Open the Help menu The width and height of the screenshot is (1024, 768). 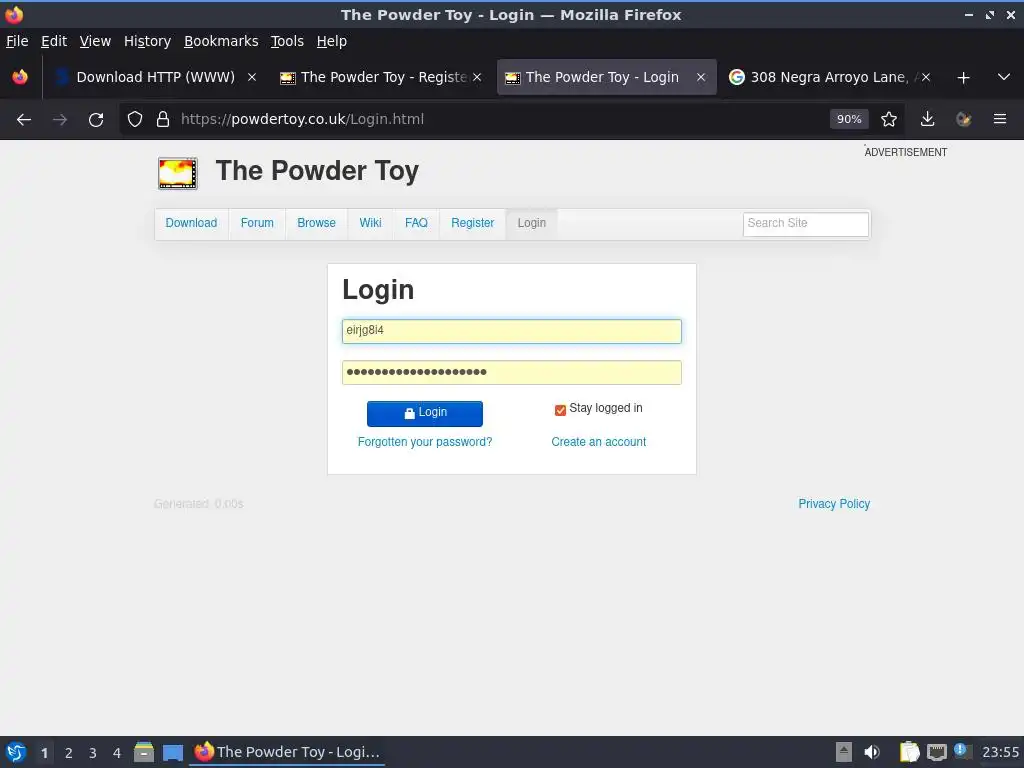click(x=332, y=41)
